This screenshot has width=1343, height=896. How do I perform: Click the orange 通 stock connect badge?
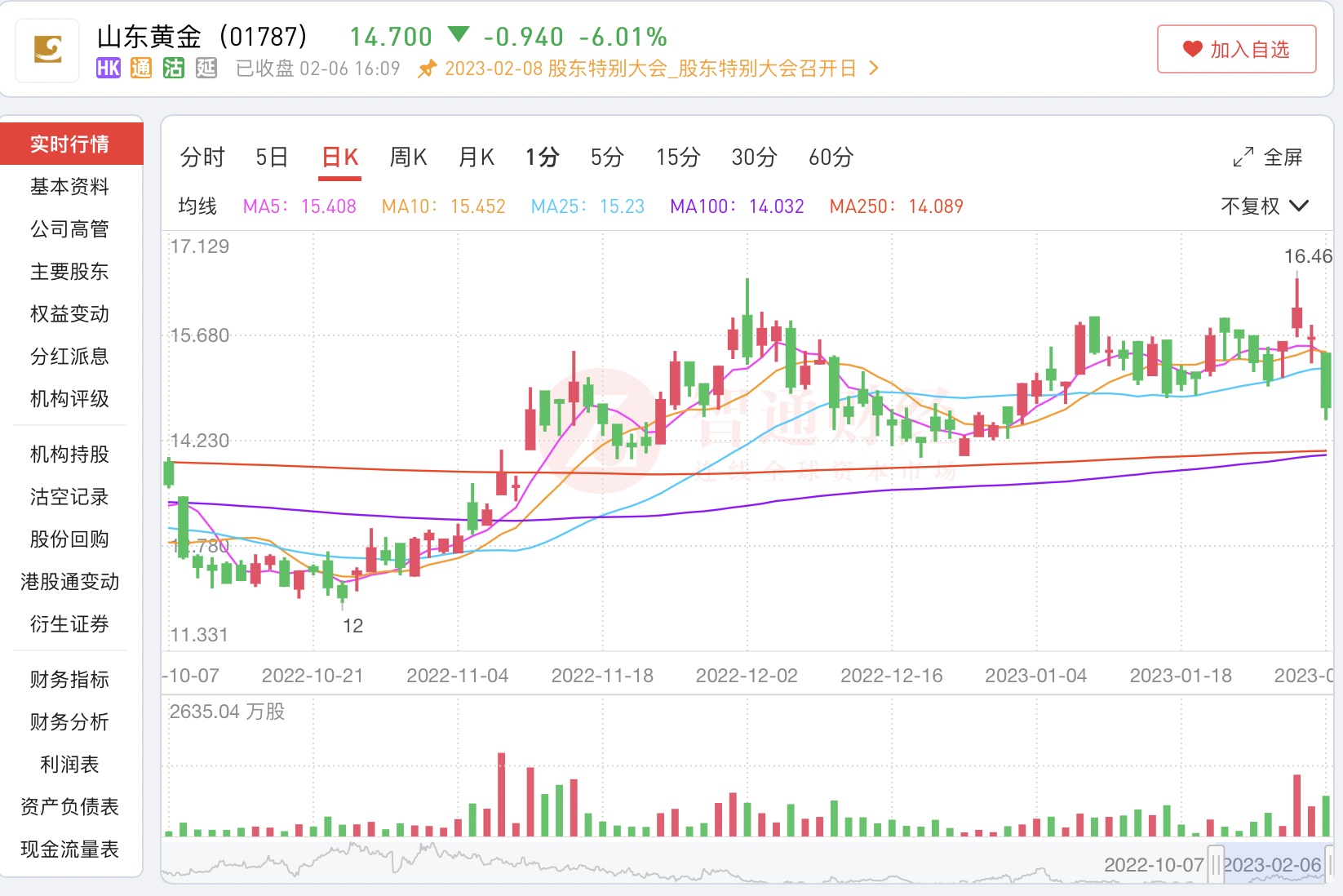click(x=141, y=69)
